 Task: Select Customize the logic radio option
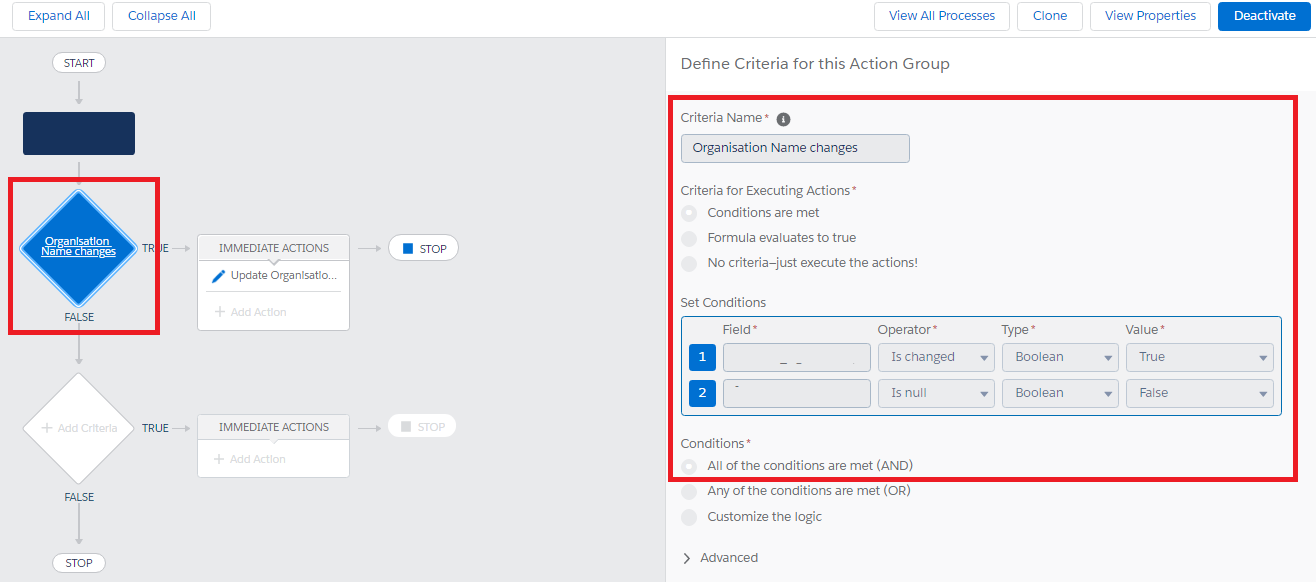(x=689, y=517)
